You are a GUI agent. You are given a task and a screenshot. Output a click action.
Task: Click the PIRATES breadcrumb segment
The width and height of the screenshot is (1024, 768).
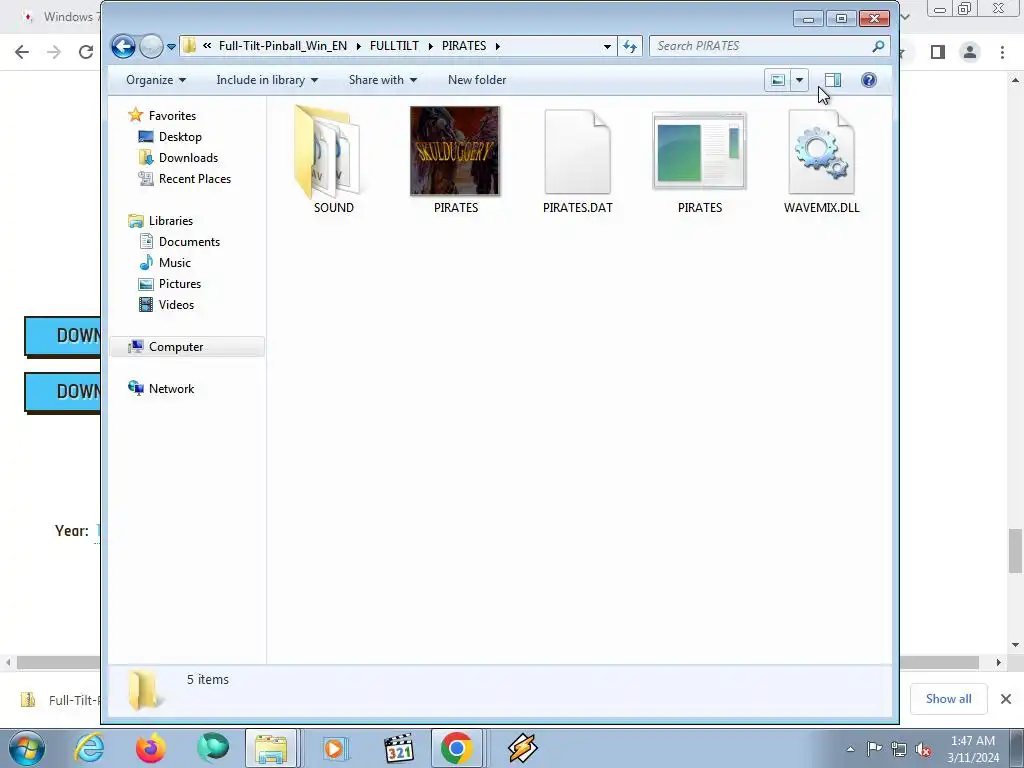click(x=464, y=46)
